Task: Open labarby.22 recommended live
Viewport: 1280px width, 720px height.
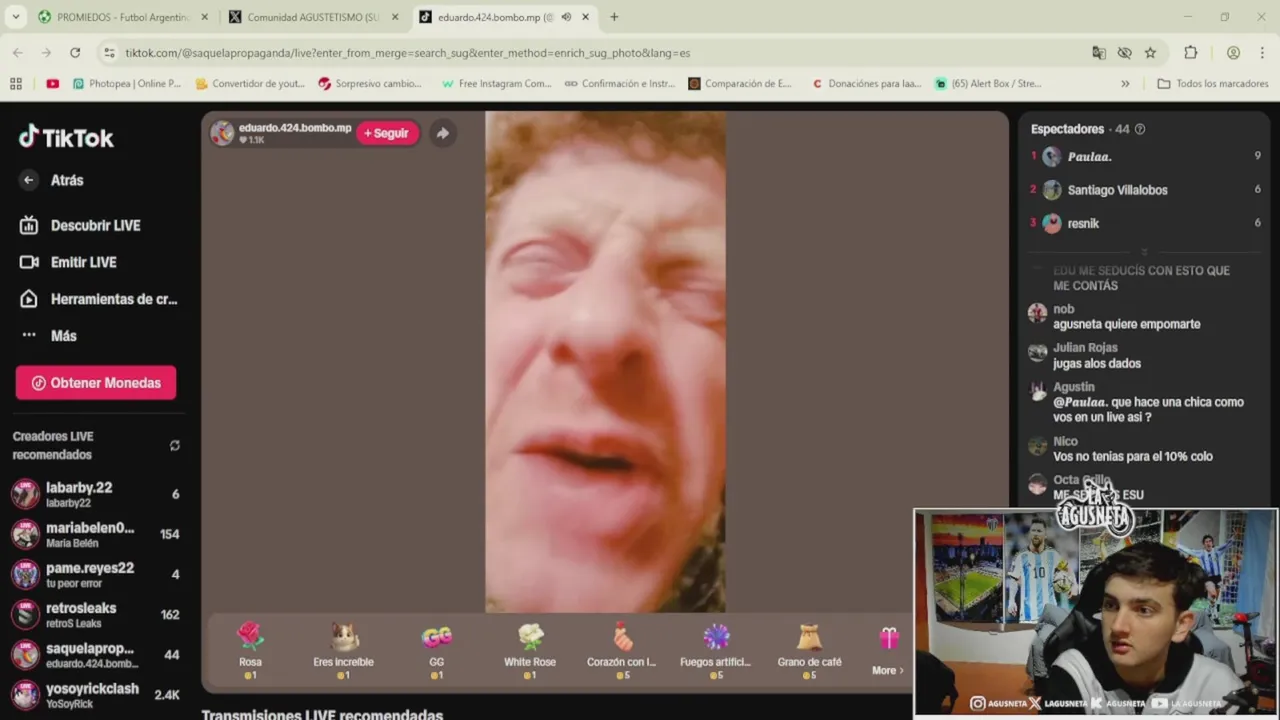Action: click(95, 494)
